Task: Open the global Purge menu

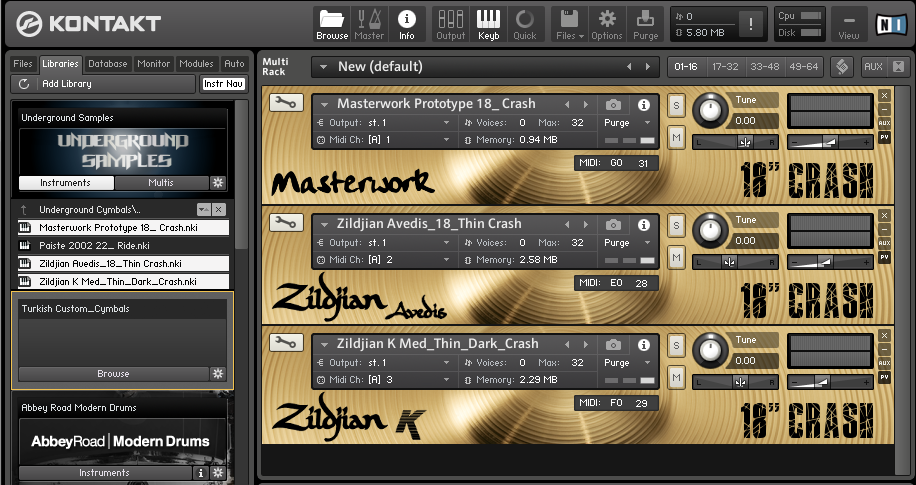Action: pos(646,25)
